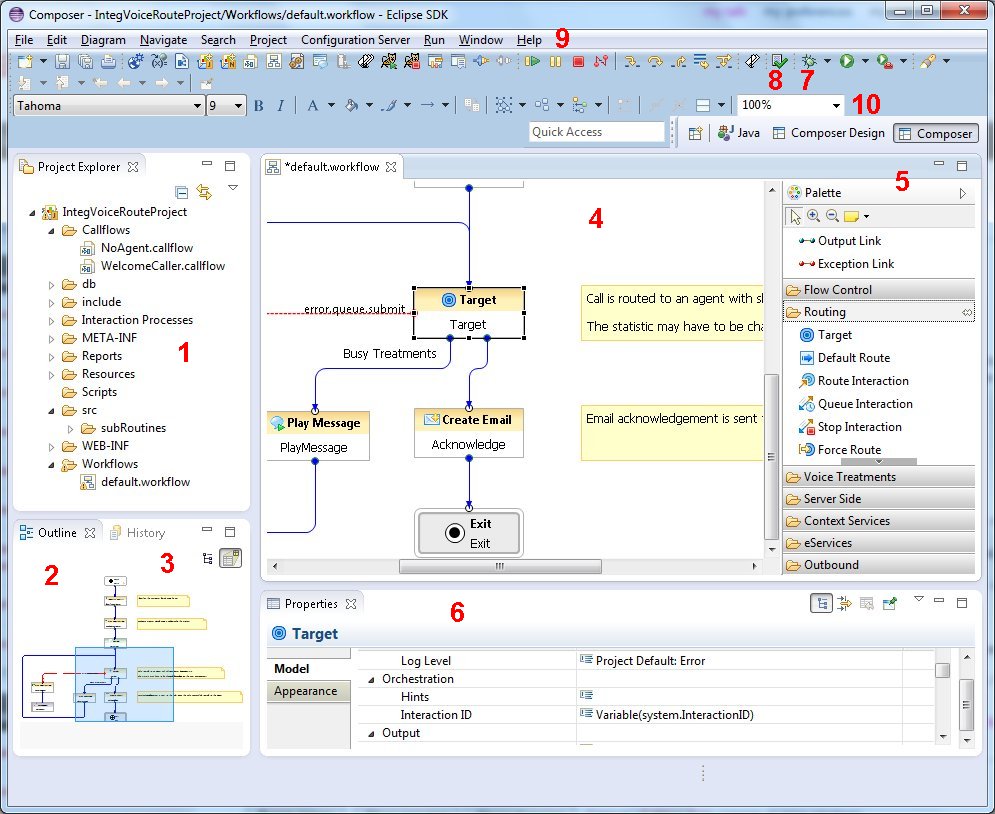Click the green Run icon
This screenshot has height=814, width=995.
click(x=847, y=61)
